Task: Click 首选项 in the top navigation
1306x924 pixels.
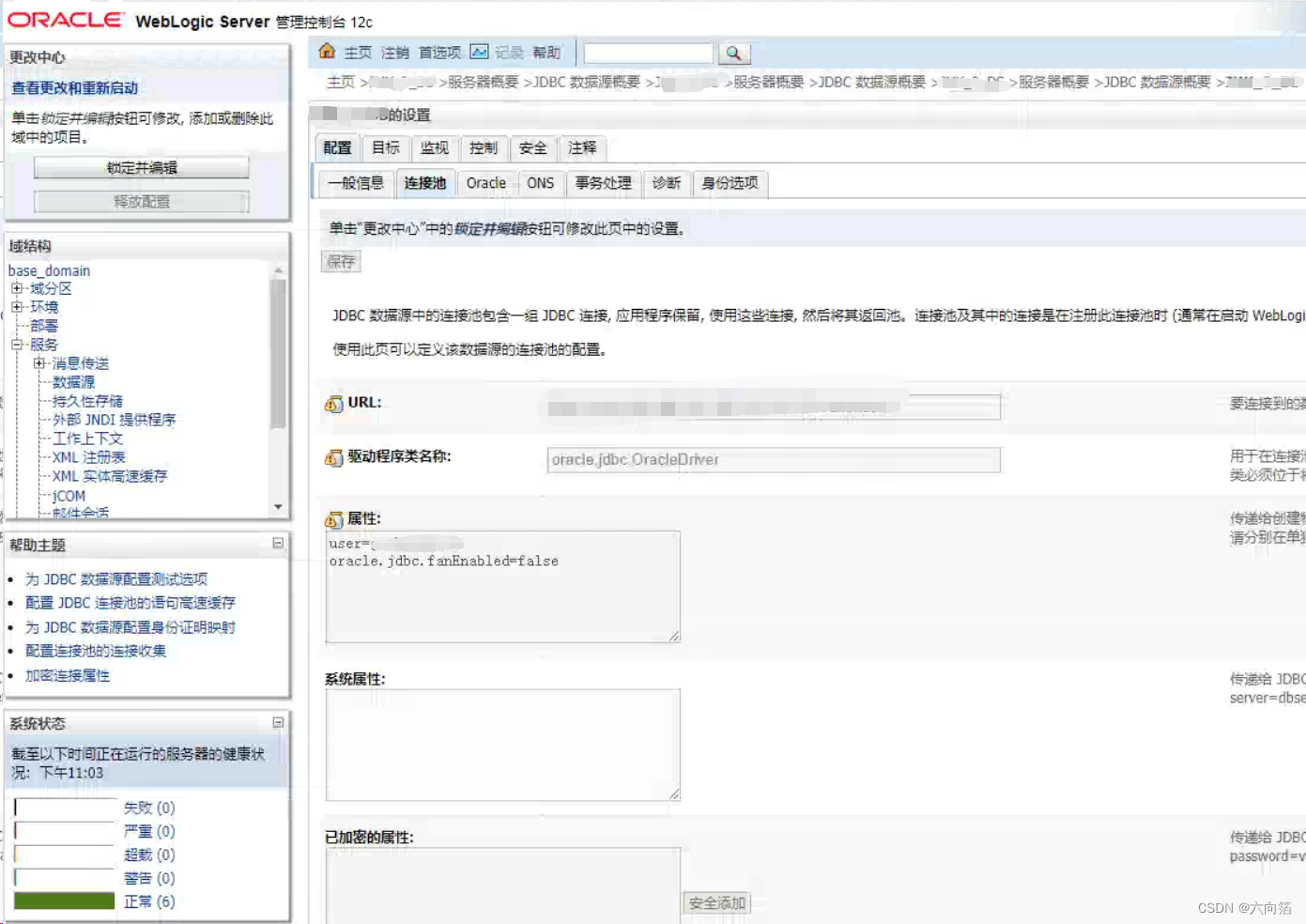Action: click(x=438, y=52)
